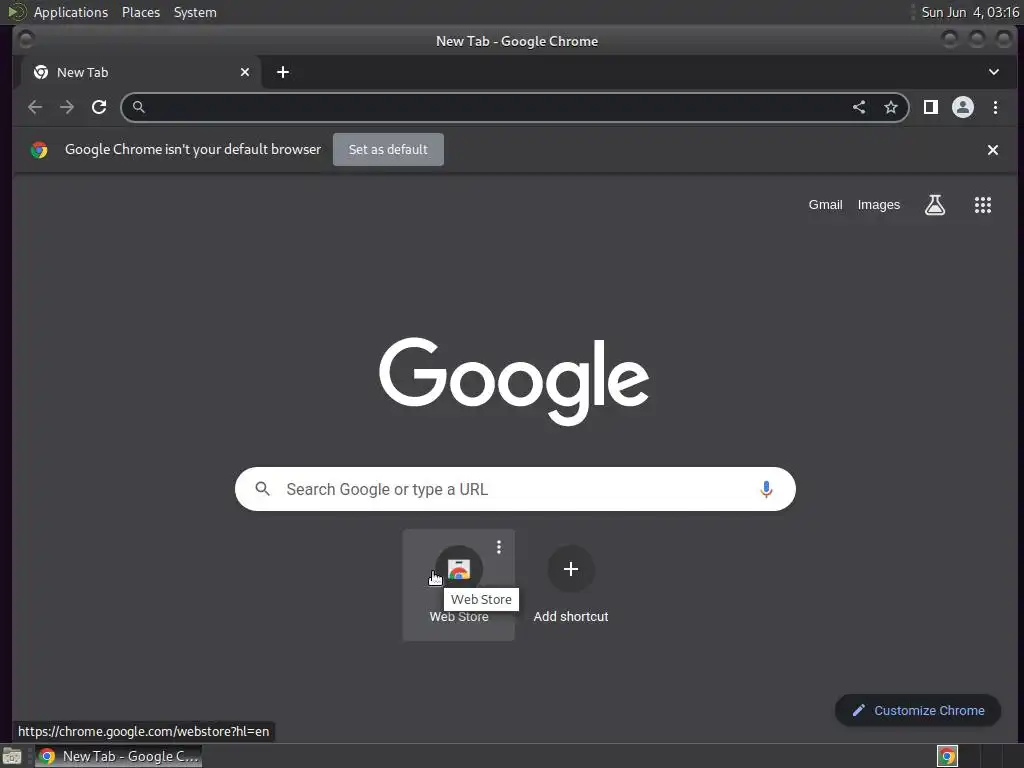Click Set as default button
The width and height of the screenshot is (1024, 768).
coord(388,150)
